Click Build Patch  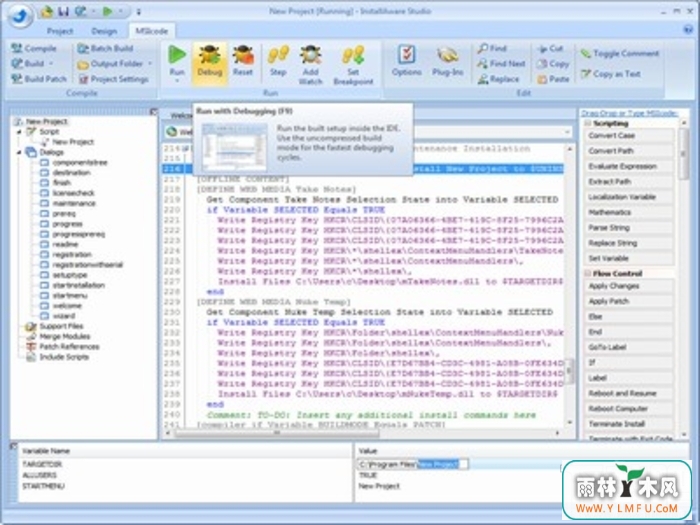[39, 79]
